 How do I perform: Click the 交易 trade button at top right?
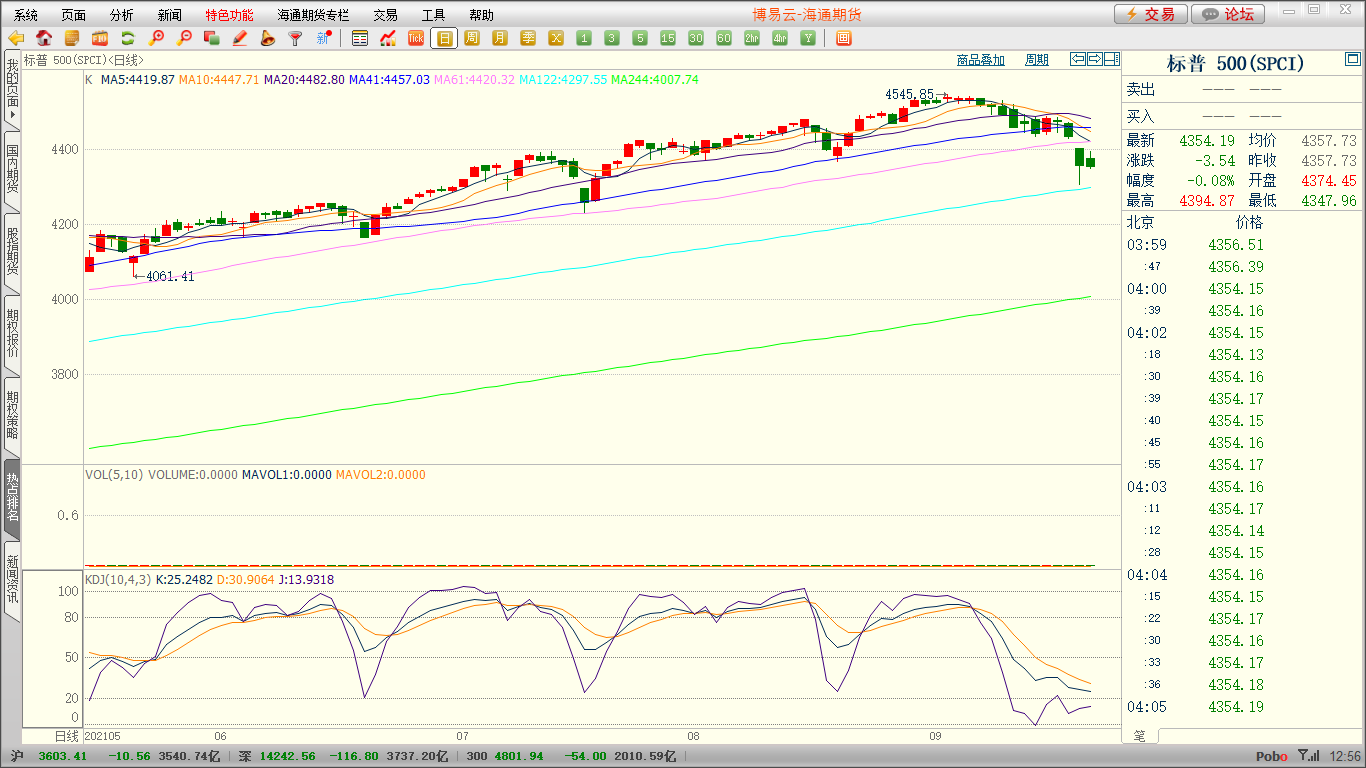(x=1151, y=14)
